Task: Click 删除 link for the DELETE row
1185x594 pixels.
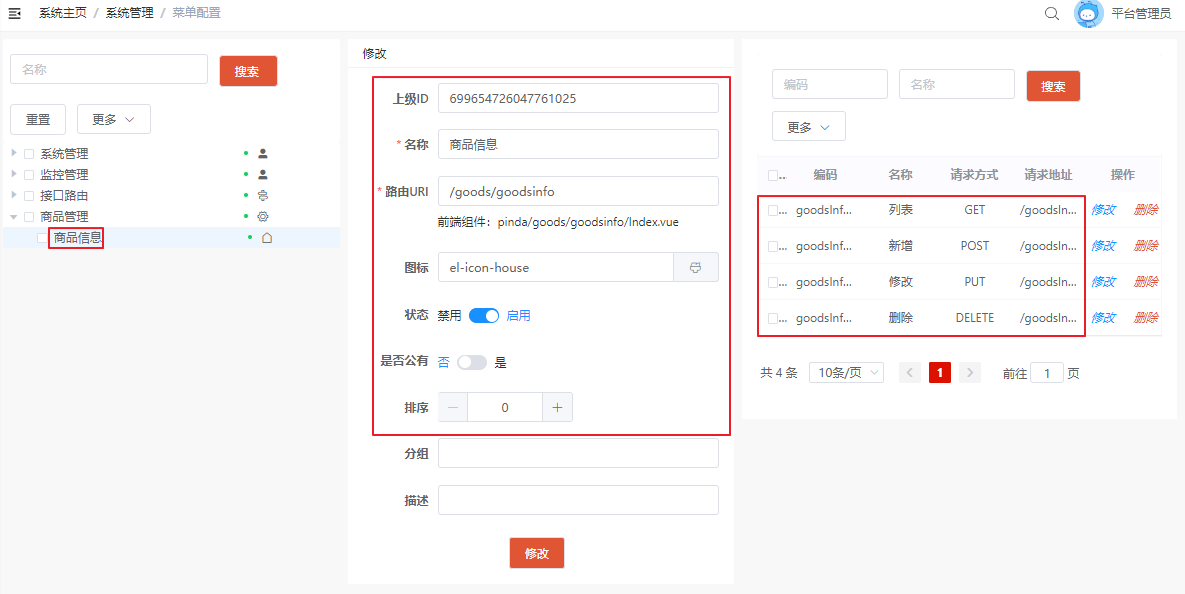Action: click(1145, 318)
